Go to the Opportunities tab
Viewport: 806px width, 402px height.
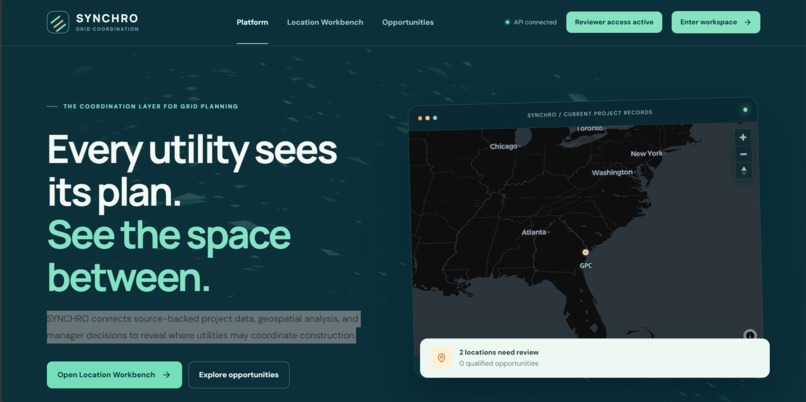408,22
